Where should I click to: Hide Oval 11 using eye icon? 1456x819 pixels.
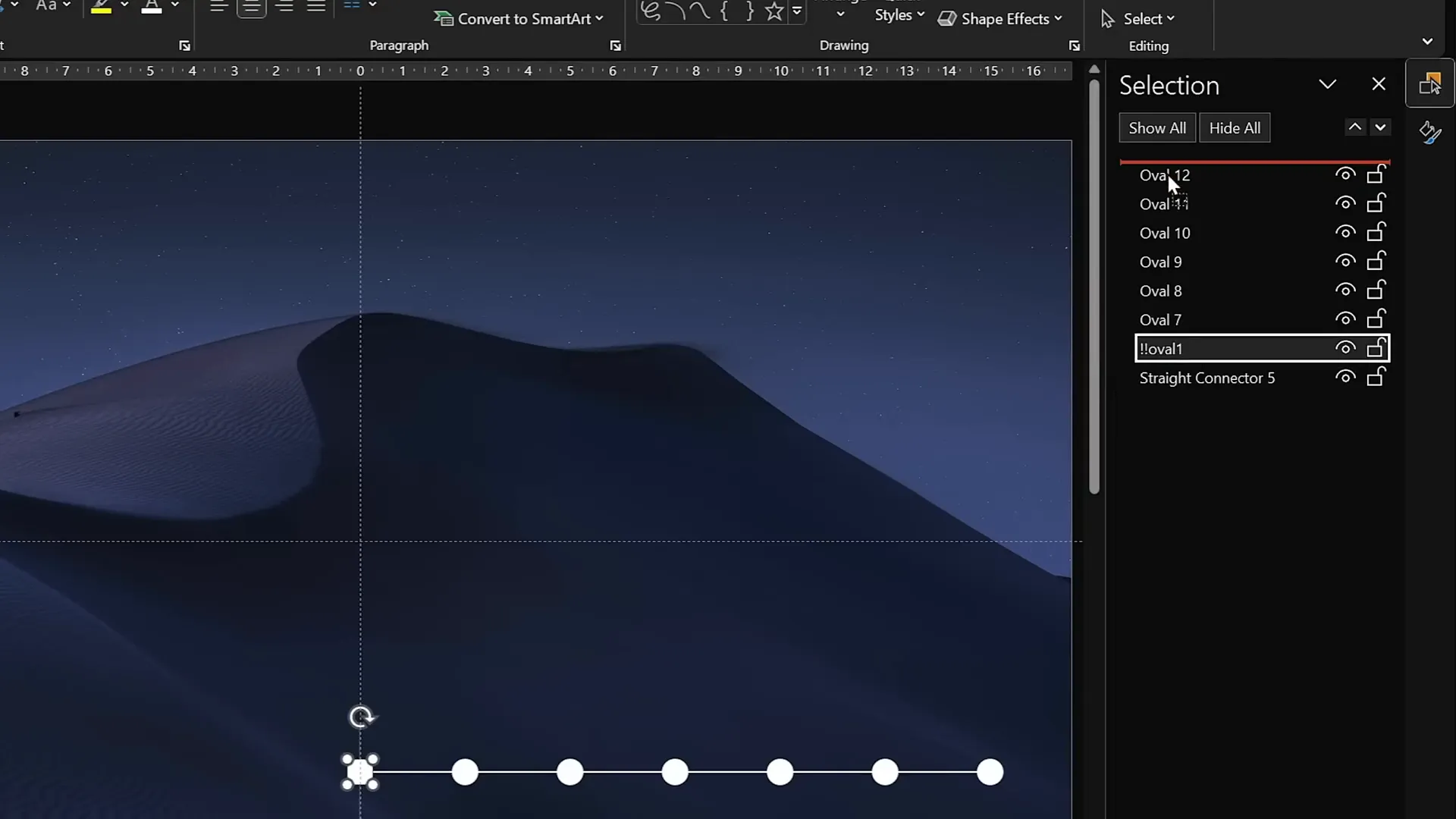1345,203
